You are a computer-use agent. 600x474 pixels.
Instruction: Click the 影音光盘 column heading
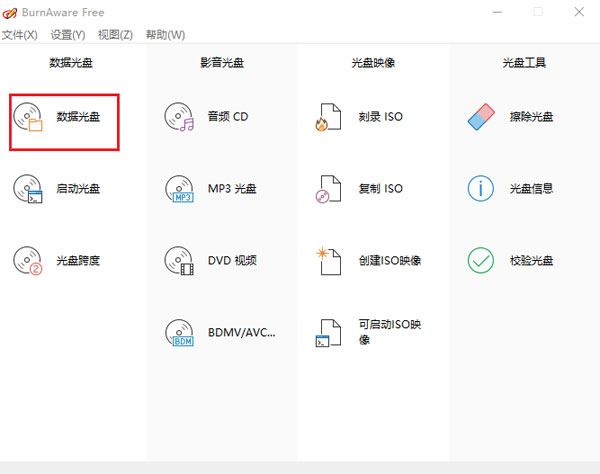[x=222, y=63]
